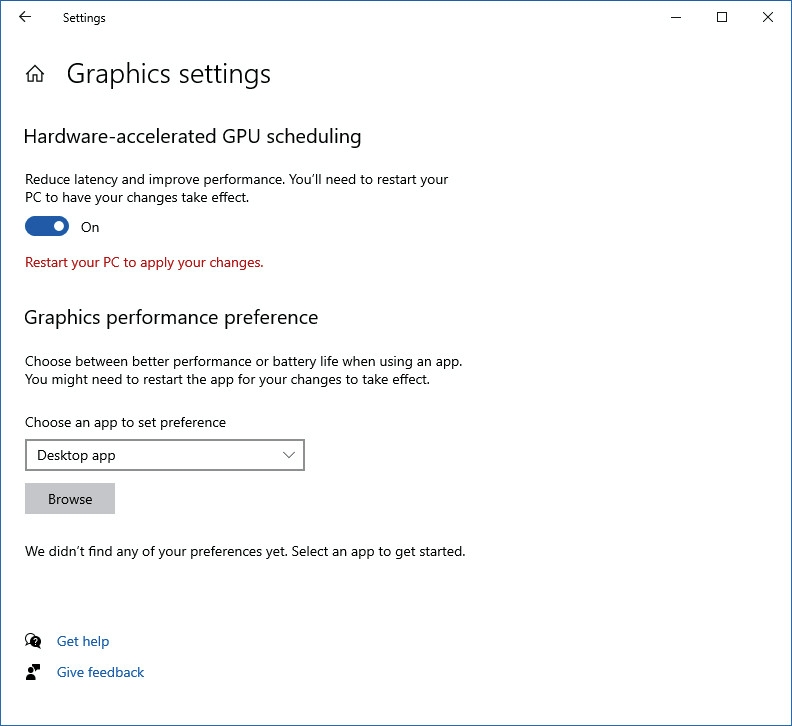Click the Settings window title text

[x=84, y=17]
